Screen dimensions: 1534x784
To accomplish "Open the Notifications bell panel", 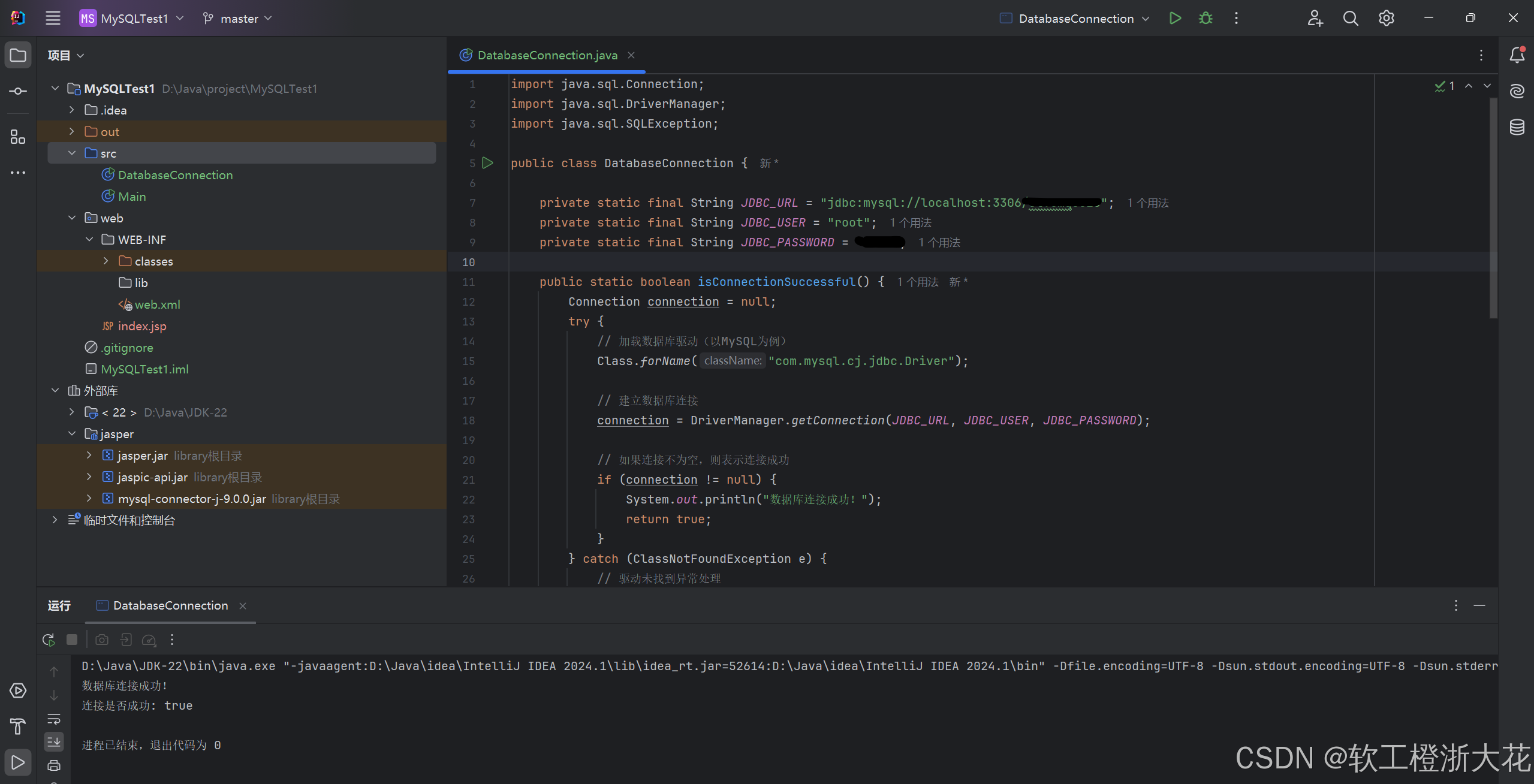I will tap(1517, 55).
